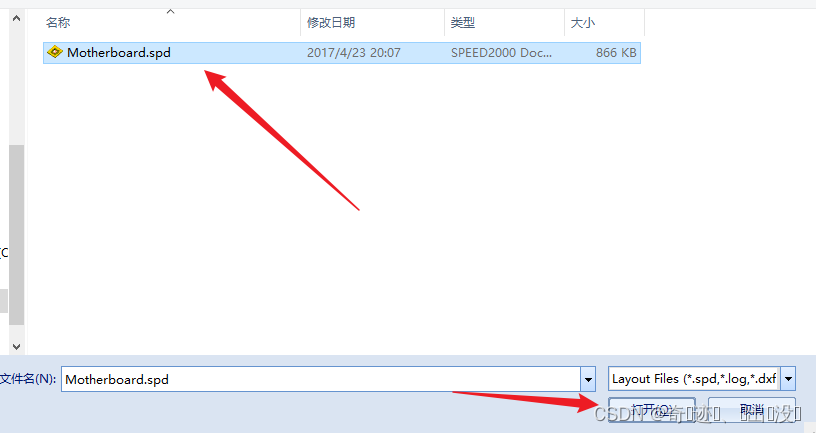This screenshot has width=816, height=433.
Task: Click the 2017/4/23 20:07 date cell
Action: tap(354, 53)
